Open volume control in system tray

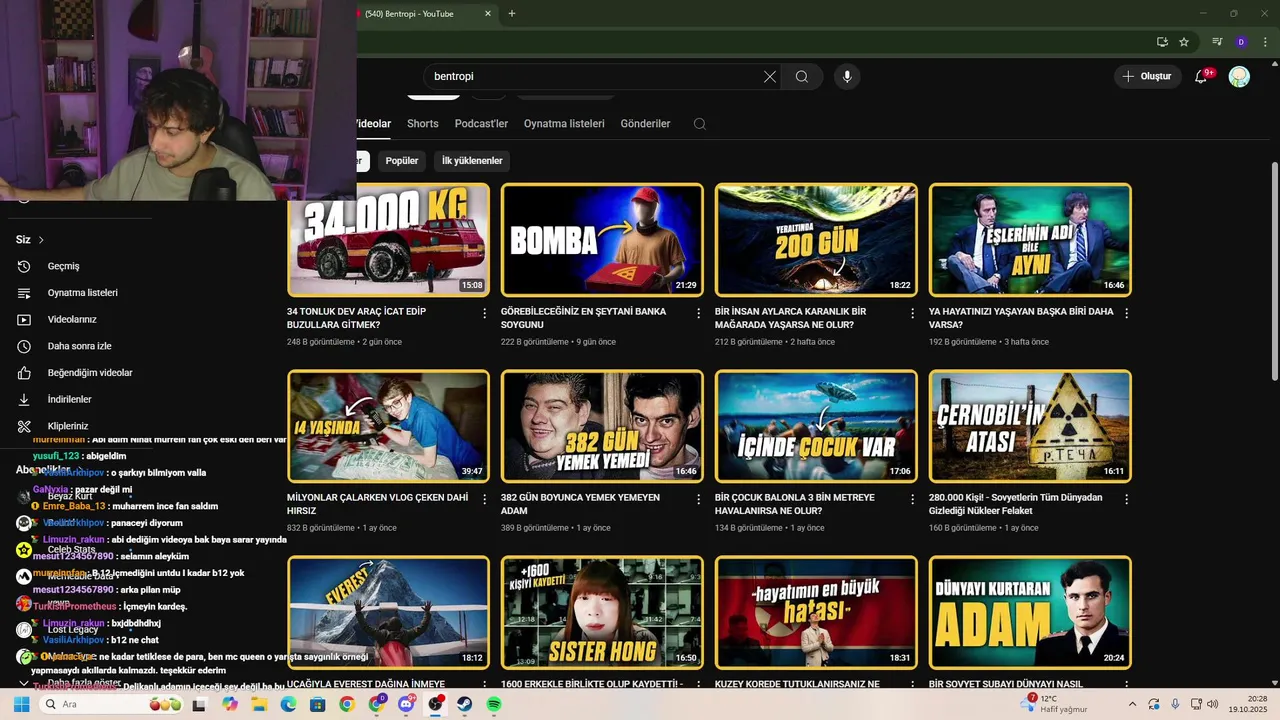pyautogui.click(x=1212, y=705)
